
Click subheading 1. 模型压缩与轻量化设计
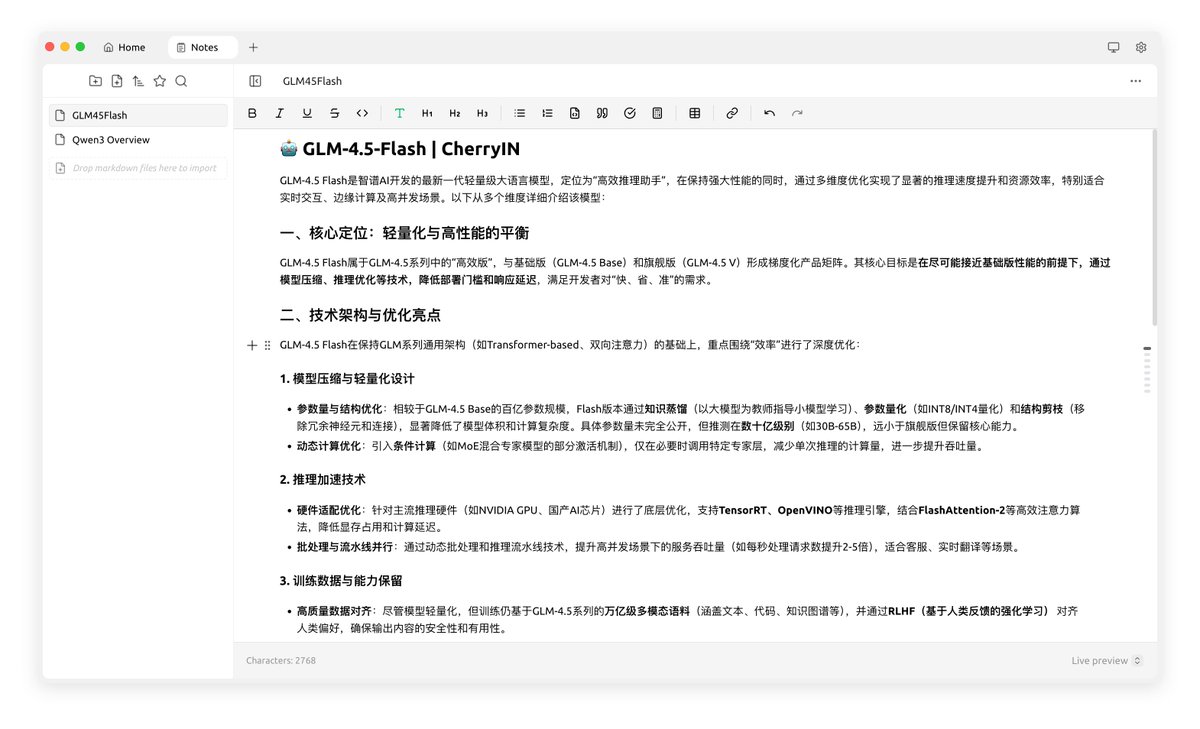pos(347,379)
